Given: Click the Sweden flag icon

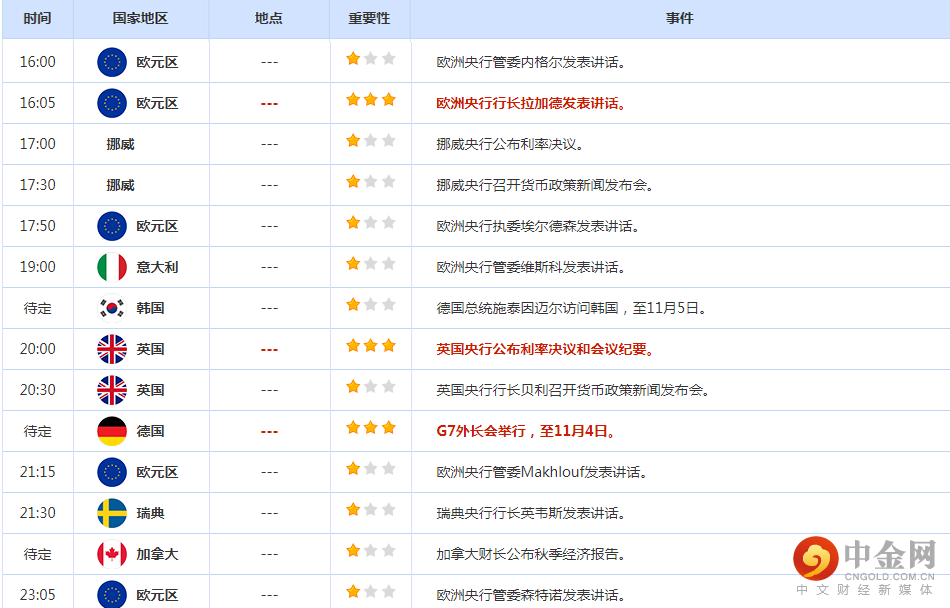Looking at the screenshot, I should [112, 513].
